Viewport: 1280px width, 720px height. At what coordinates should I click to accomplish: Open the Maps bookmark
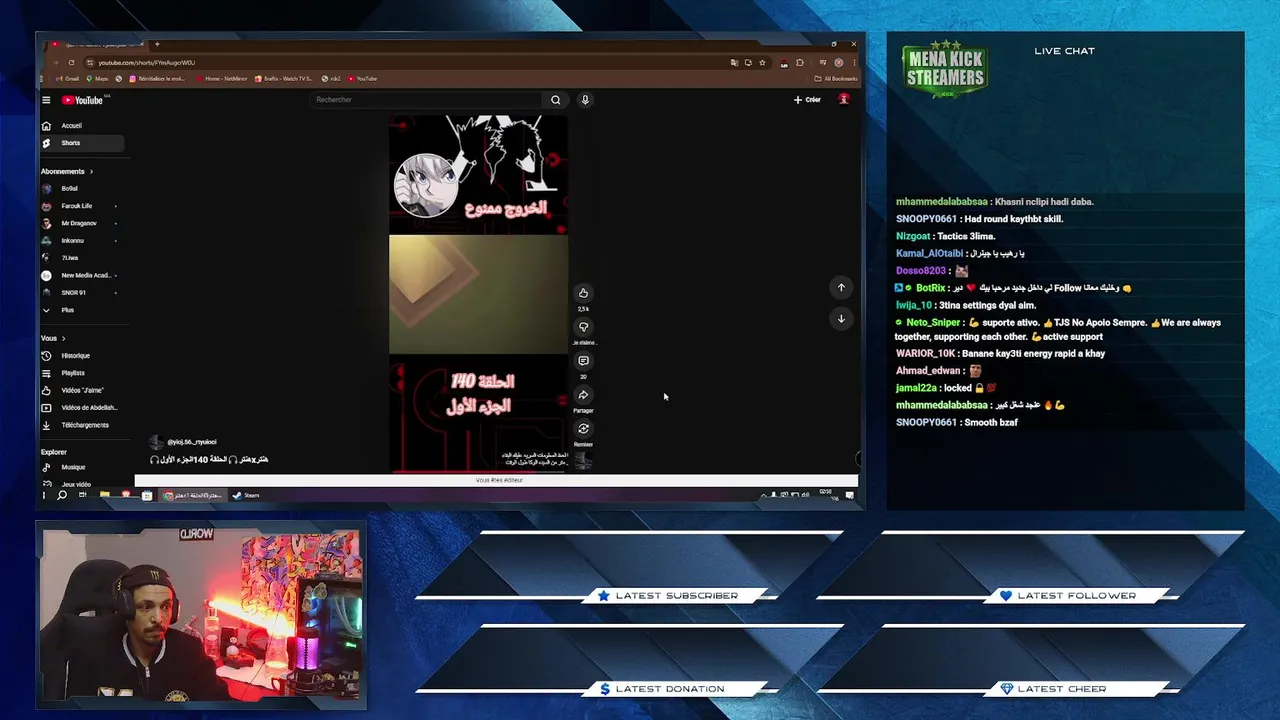pos(98,79)
